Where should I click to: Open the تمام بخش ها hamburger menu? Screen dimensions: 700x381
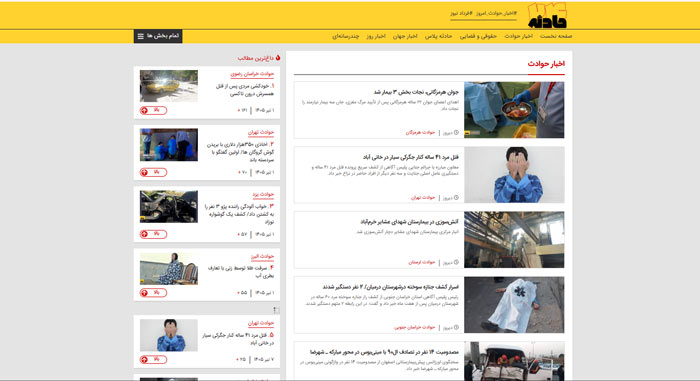pos(158,36)
